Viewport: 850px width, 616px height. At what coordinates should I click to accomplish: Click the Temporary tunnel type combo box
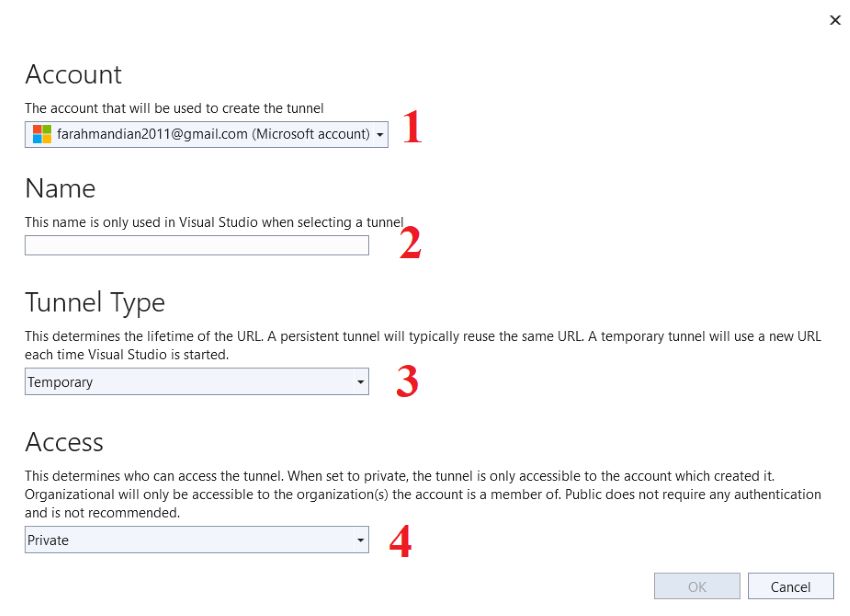click(197, 382)
